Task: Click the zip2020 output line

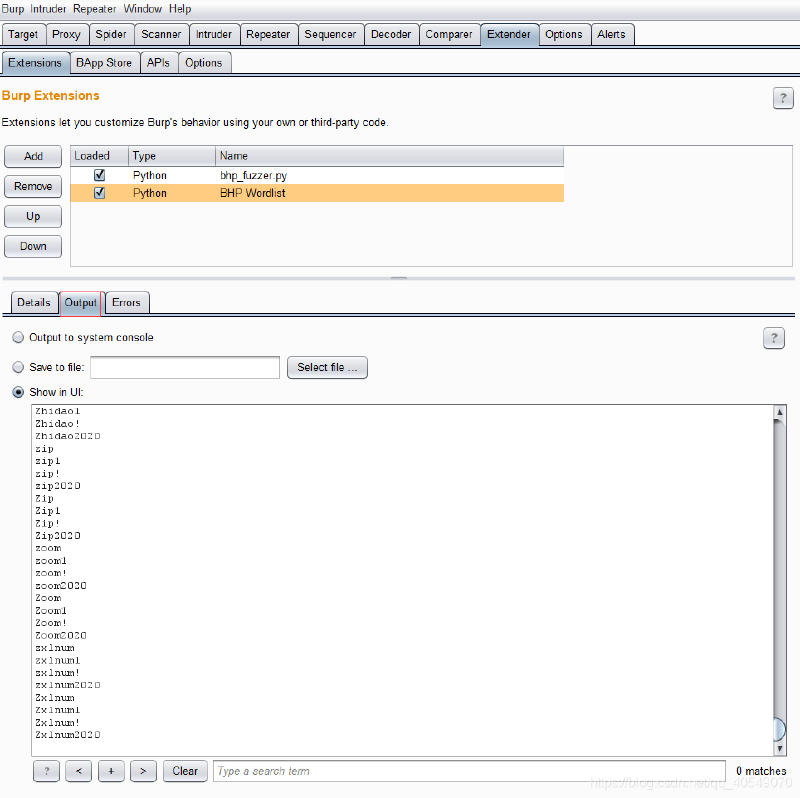Action: point(58,486)
